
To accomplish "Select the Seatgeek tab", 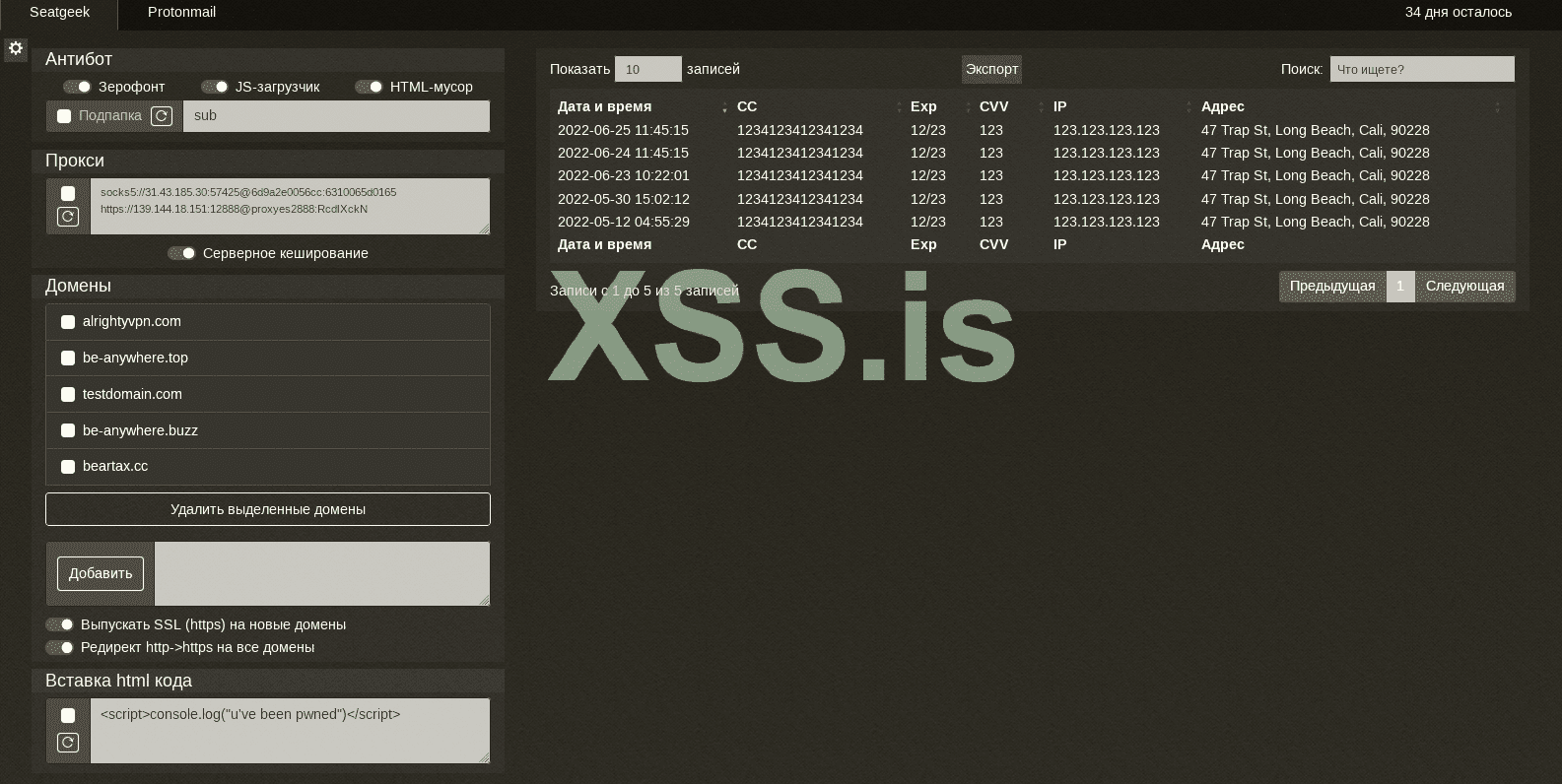I will (x=59, y=13).
